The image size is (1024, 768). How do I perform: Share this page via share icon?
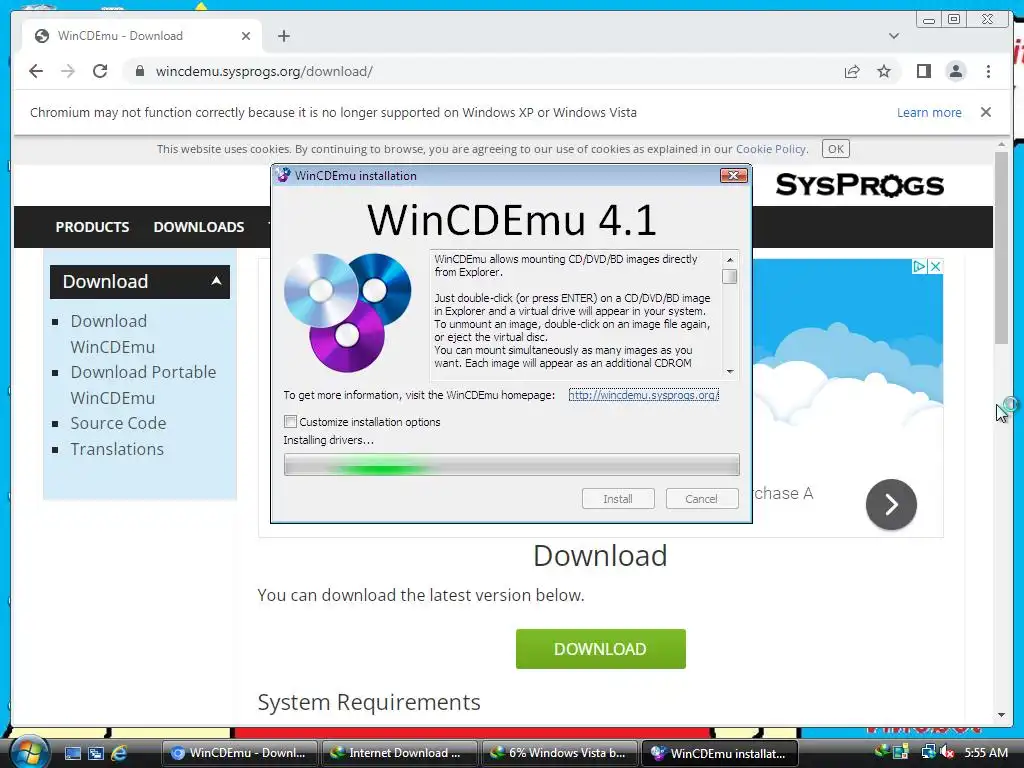[852, 71]
